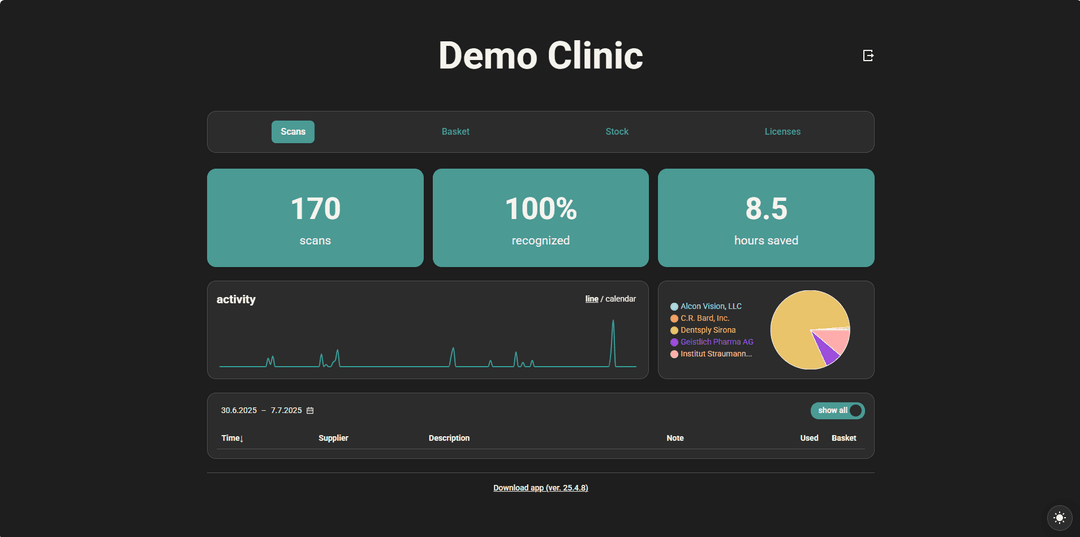Switch to the Stock tab

coord(617,131)
